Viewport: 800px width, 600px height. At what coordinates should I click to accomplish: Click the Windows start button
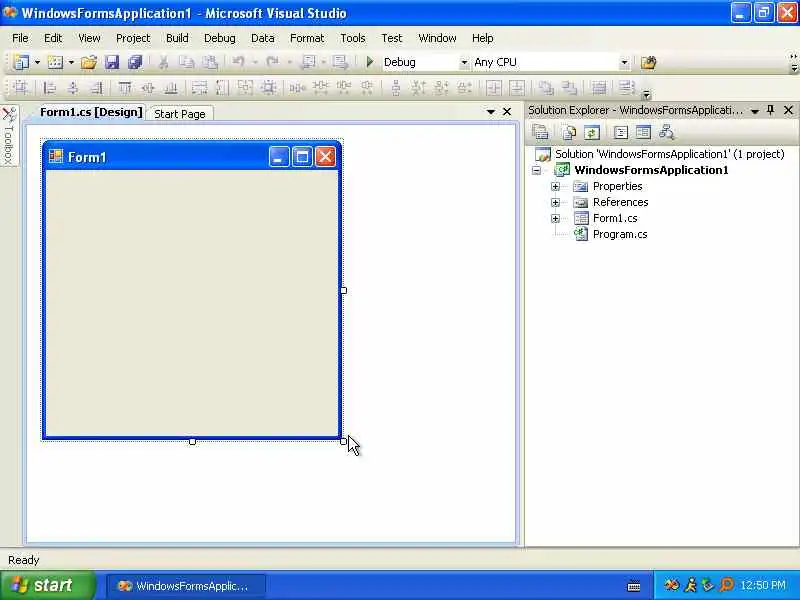pos(47,585)
